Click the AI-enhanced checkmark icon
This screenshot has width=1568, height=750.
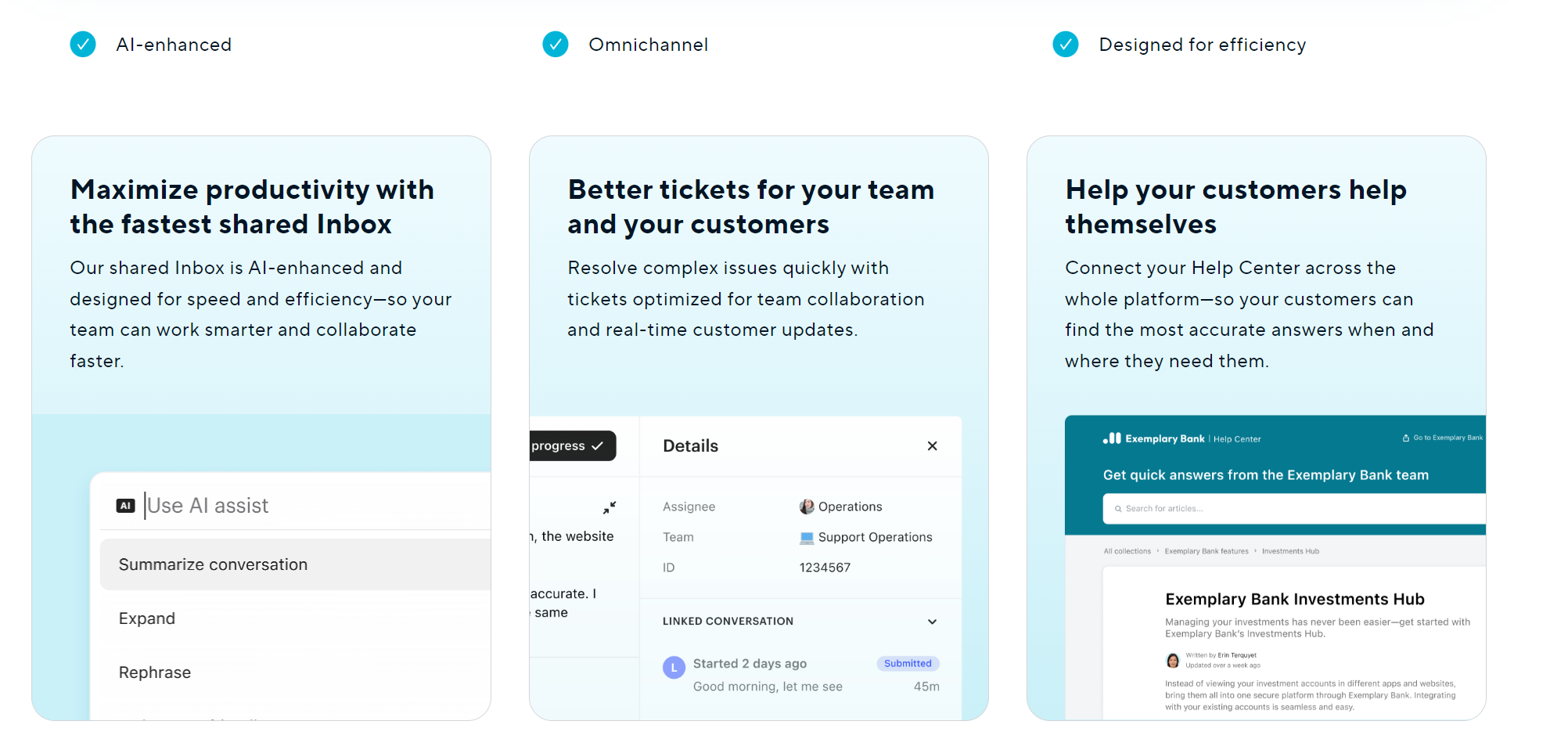click(x=83, y=45)
